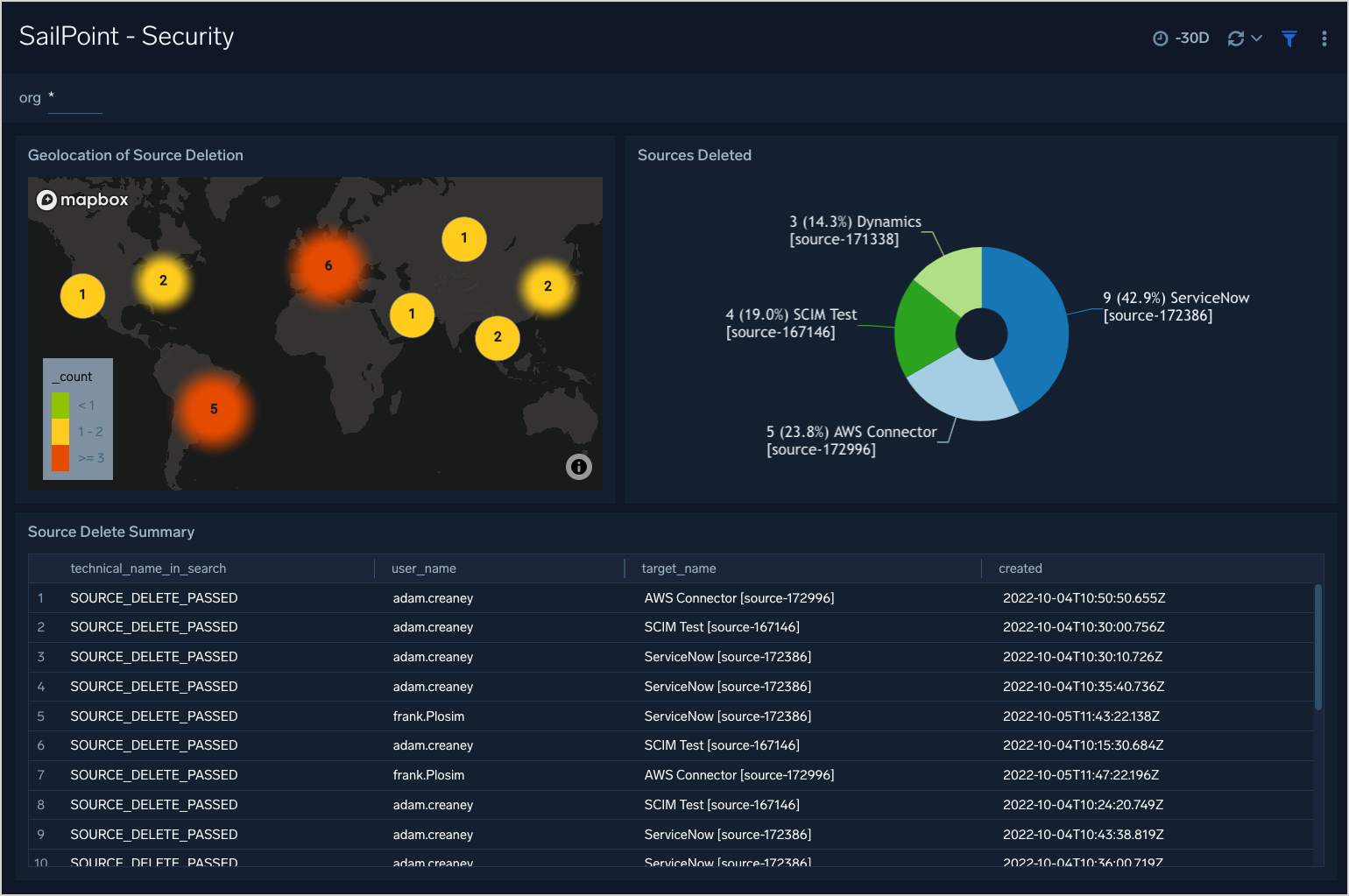Screen dimensions: 1349x896
Task: Expand the refresh interval dropdown chevron
Action: [1257, 39]
